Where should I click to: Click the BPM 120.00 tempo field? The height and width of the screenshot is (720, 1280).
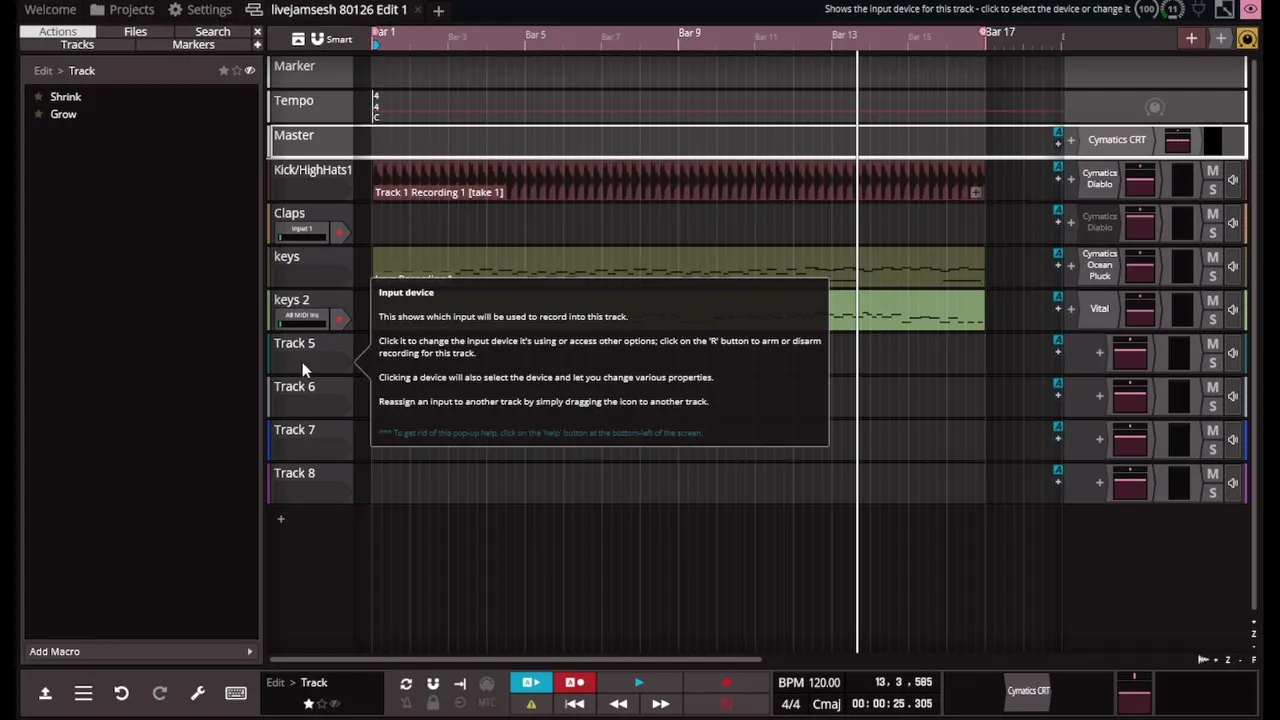click(809, 682)
